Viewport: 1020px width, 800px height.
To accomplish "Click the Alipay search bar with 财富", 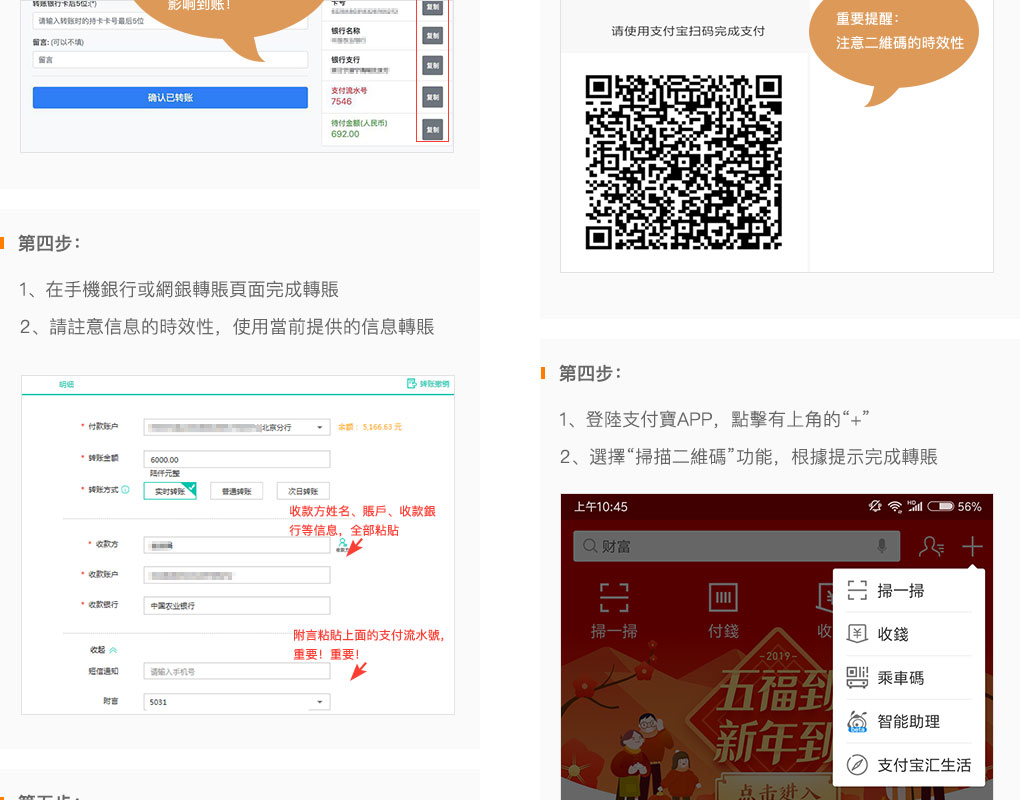I will (x=736, y=546).
